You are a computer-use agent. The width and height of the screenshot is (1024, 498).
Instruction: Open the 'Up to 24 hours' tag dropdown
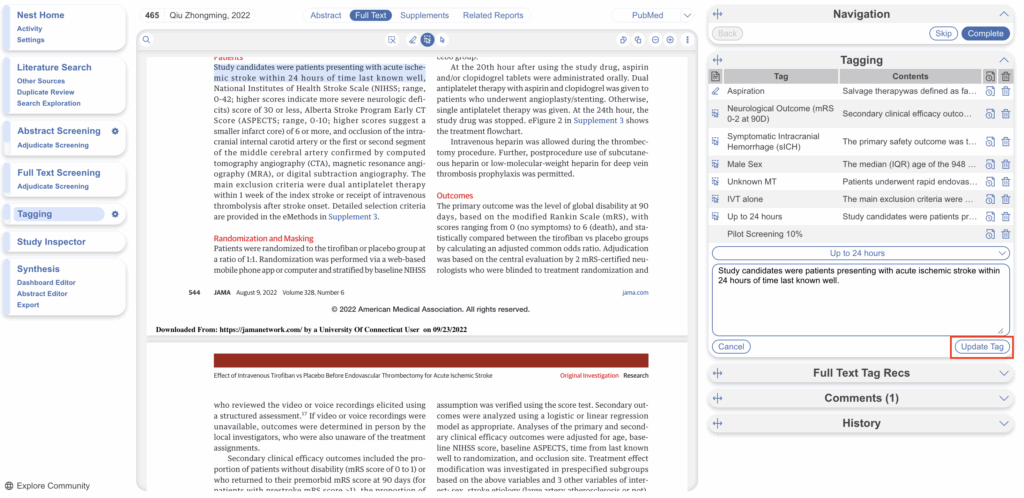click(860, 252)
